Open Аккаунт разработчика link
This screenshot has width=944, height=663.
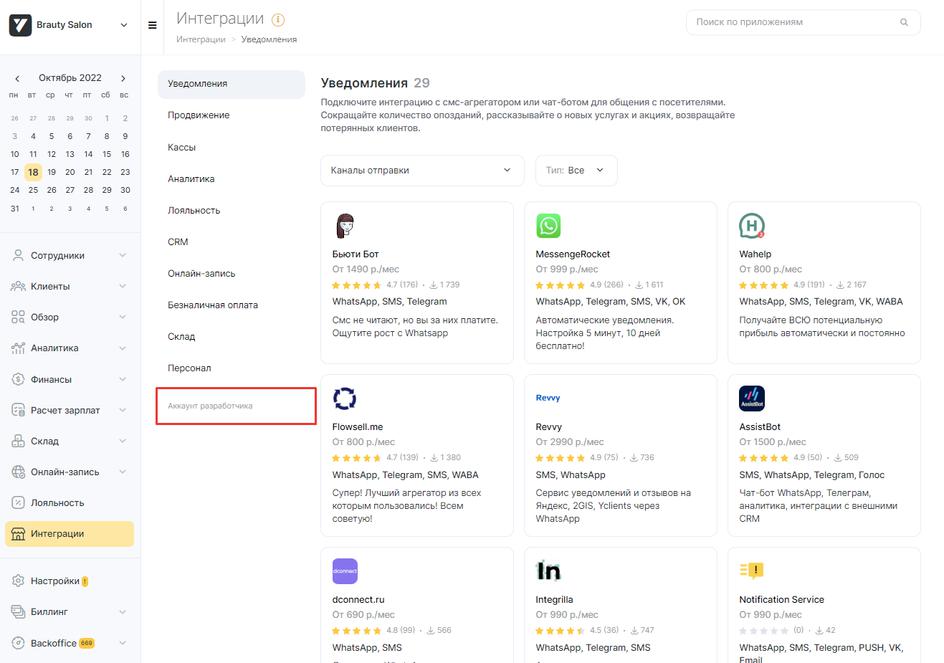click(x=211, y=406)
